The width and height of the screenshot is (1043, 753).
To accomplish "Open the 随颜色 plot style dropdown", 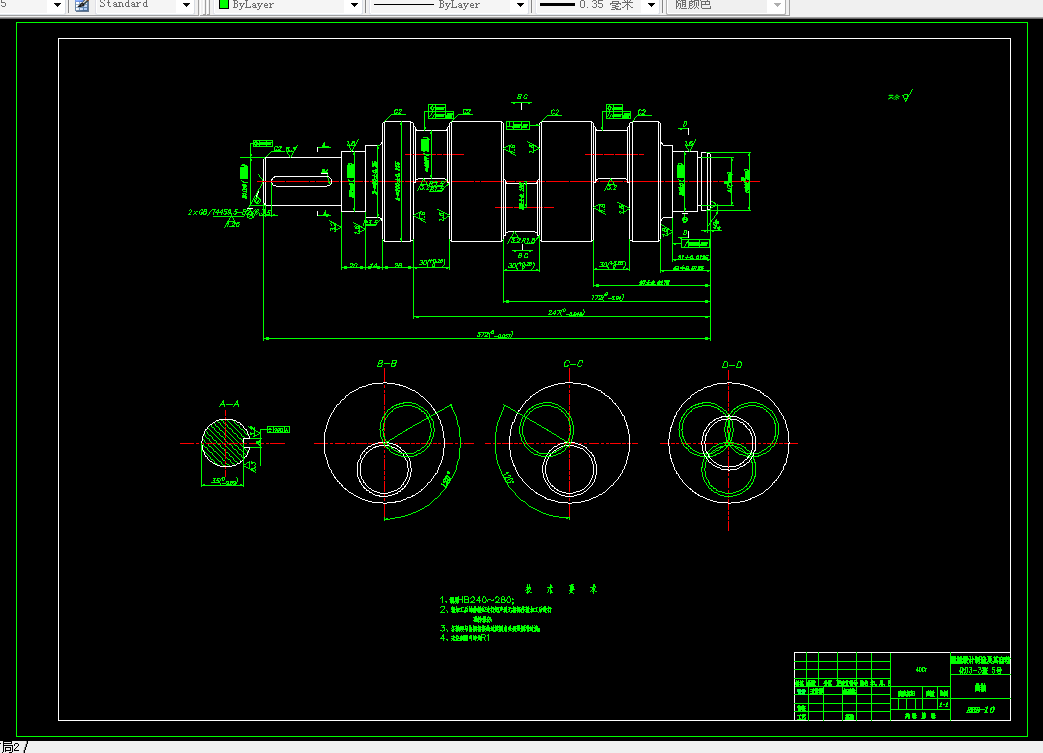I will pos(777,5).
